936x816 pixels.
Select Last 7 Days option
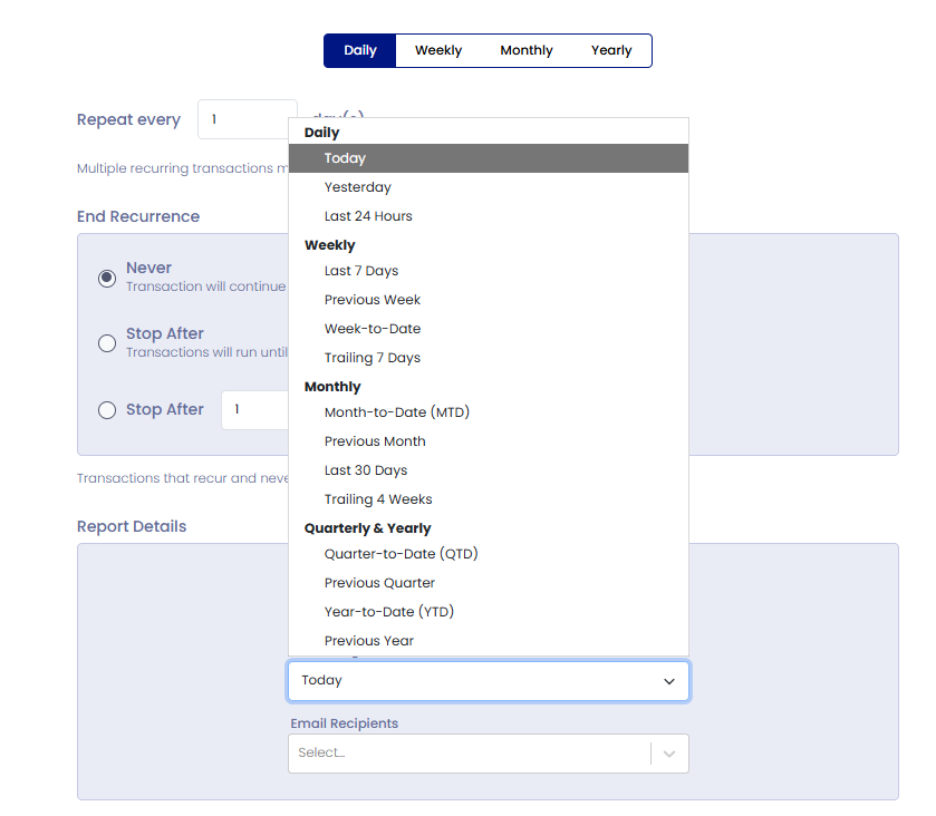pyautogui.click(x=361, y=271)
